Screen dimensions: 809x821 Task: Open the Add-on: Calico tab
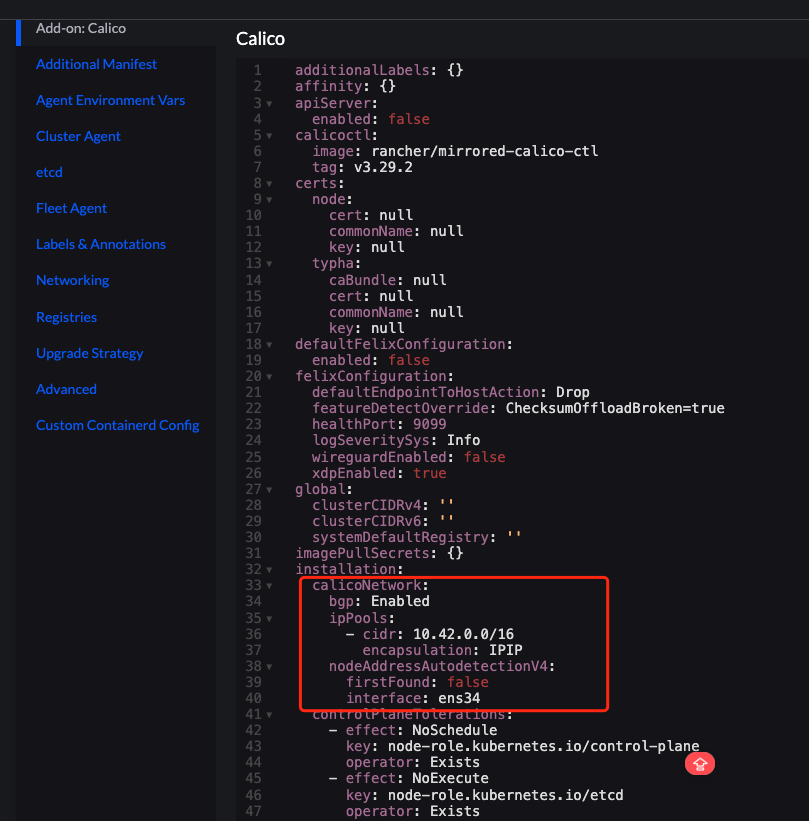[81, 28]
